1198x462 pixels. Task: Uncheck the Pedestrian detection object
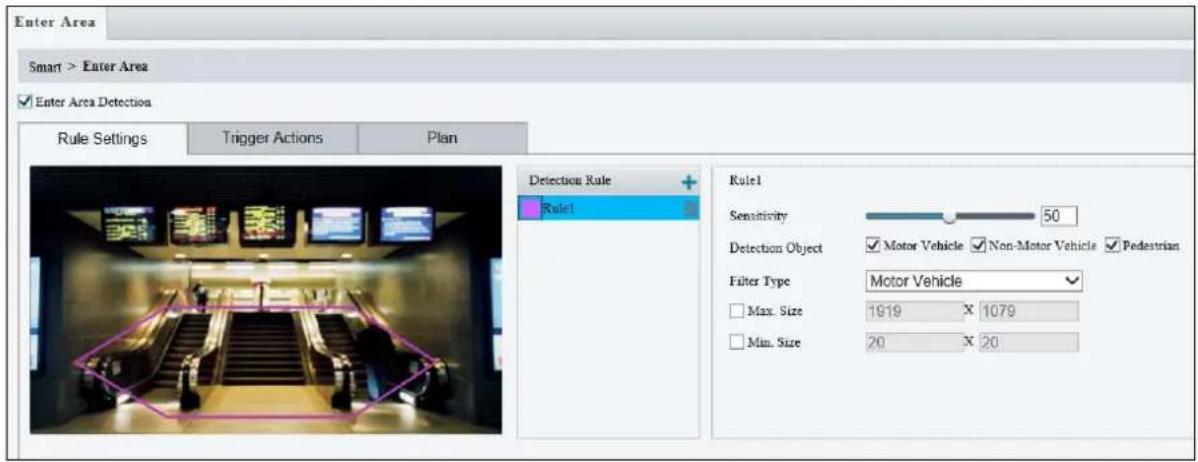point(1112,245)
